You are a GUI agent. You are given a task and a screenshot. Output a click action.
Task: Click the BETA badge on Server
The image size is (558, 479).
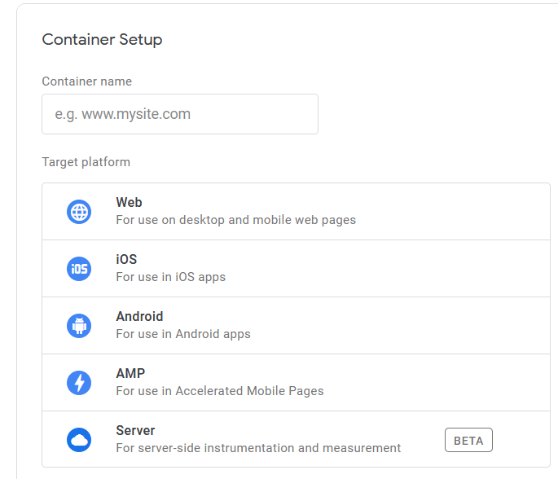pos(469,440)
